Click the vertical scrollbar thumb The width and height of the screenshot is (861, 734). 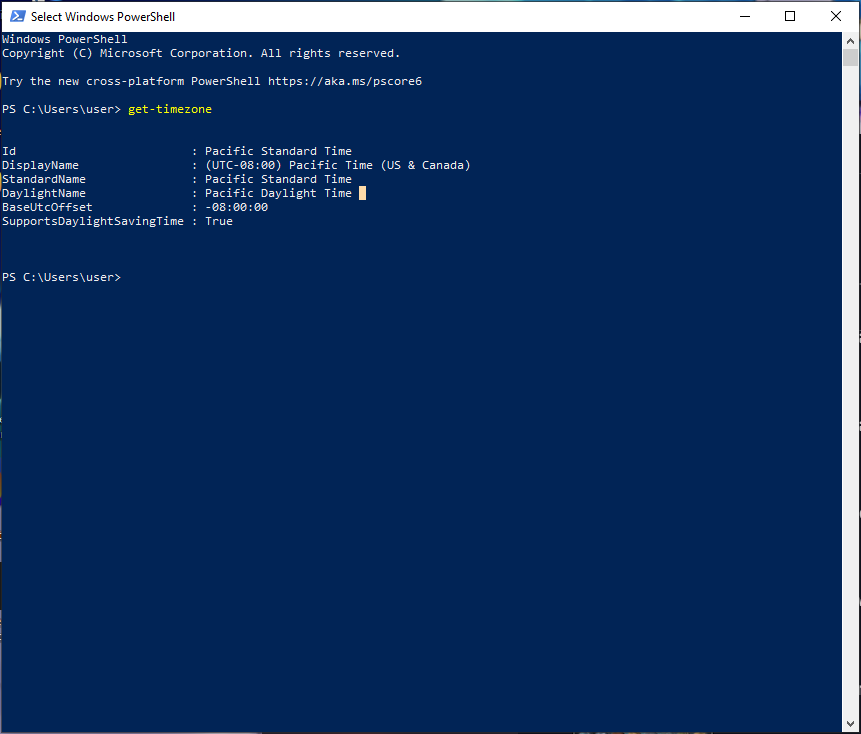click(851, 58)
